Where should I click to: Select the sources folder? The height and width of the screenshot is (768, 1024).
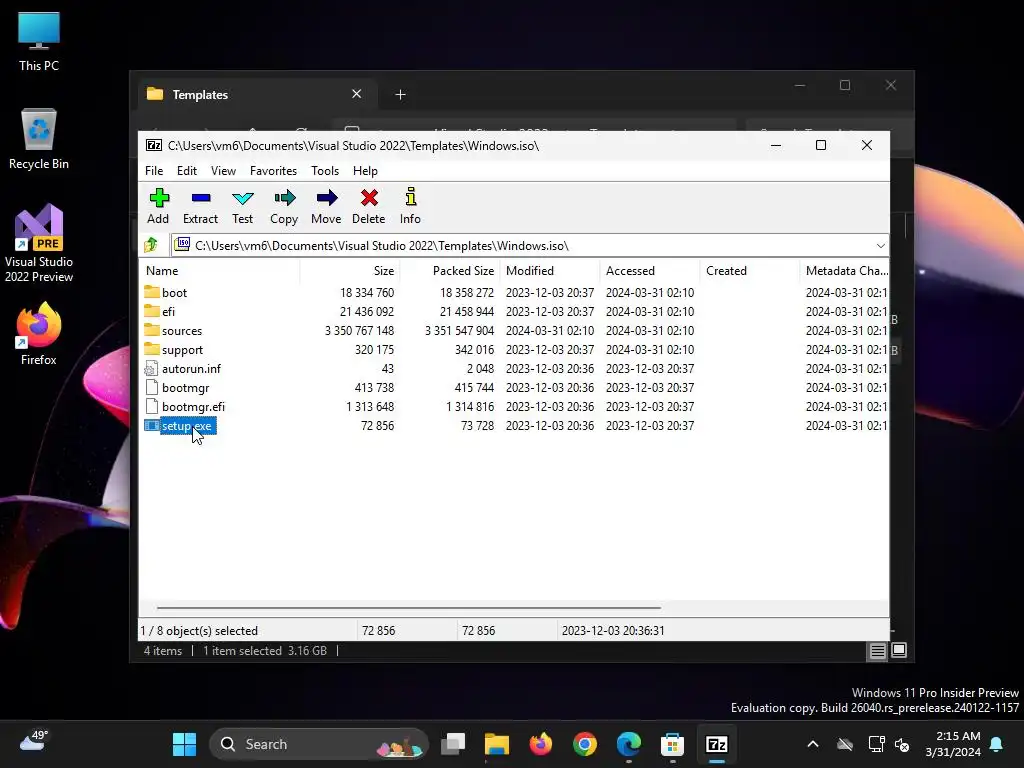pos(182,330)
